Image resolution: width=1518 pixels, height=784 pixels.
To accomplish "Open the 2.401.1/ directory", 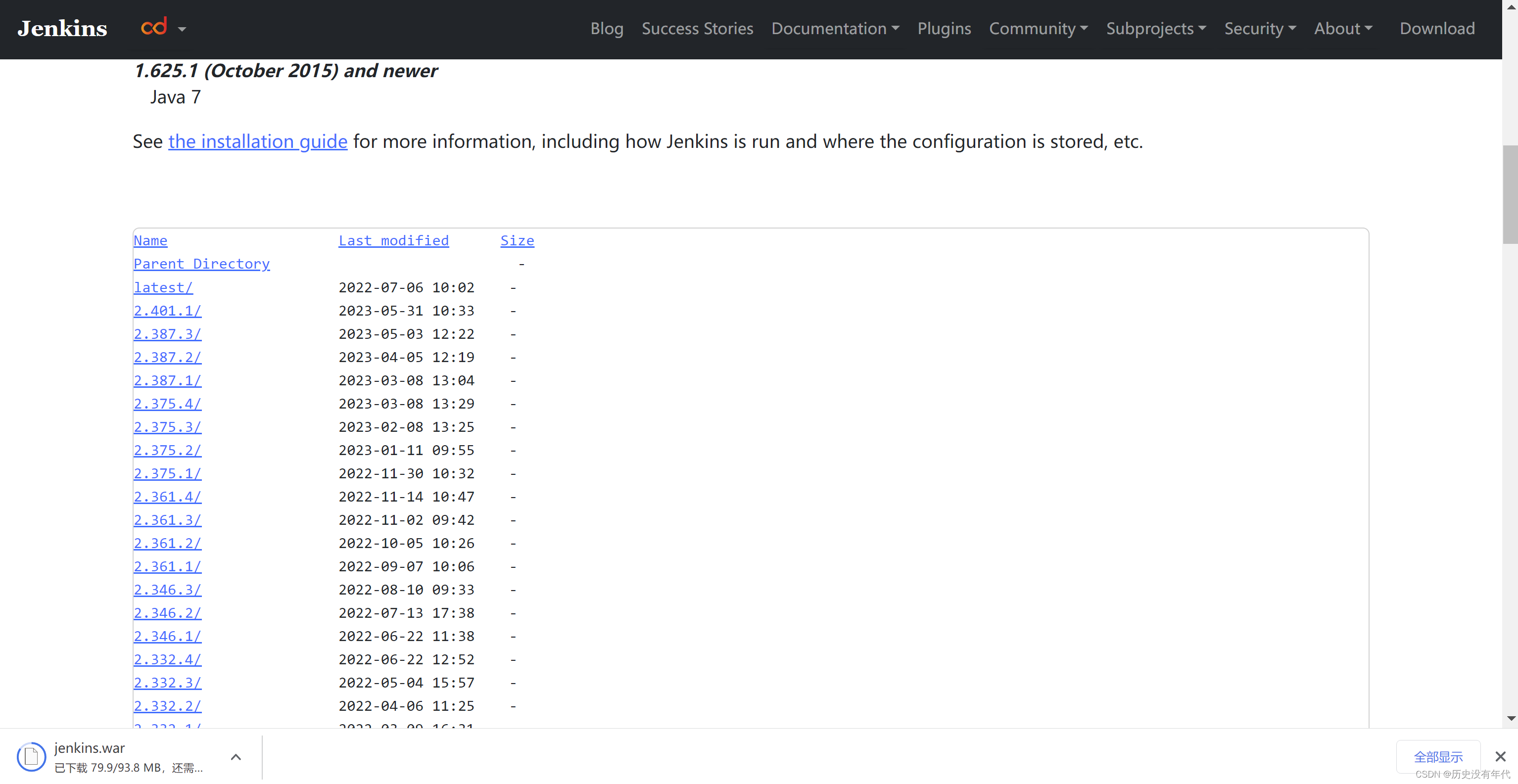I will tap(167, 311).
